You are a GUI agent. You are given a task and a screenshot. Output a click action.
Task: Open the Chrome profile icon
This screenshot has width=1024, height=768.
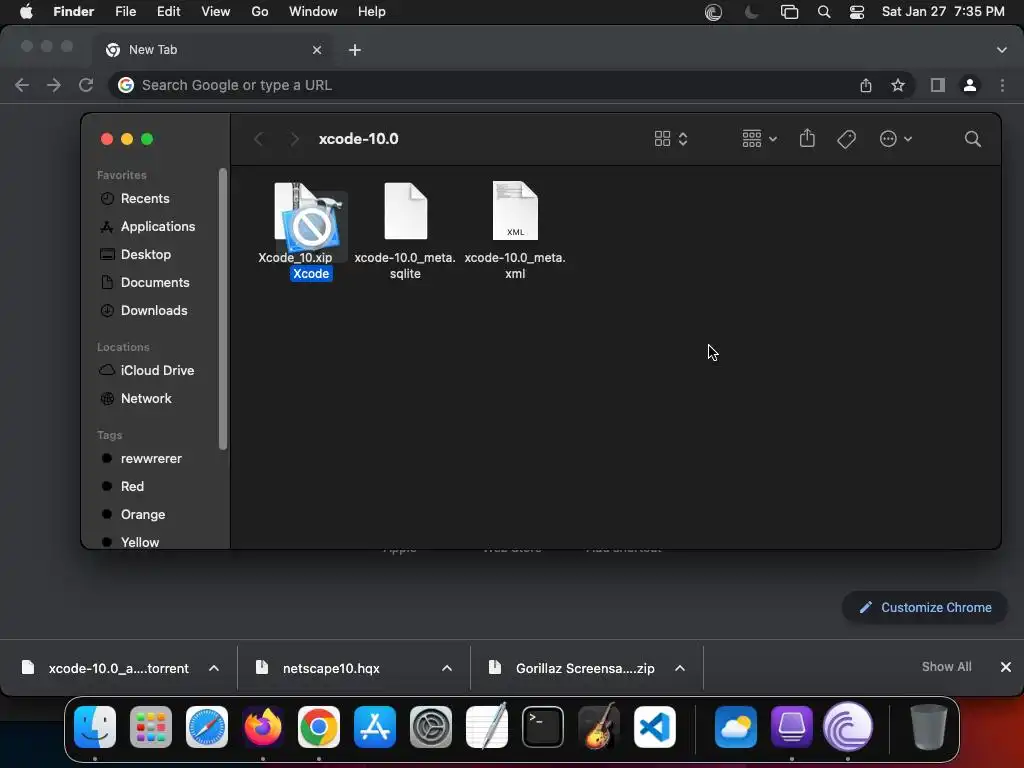coord(970,85)
